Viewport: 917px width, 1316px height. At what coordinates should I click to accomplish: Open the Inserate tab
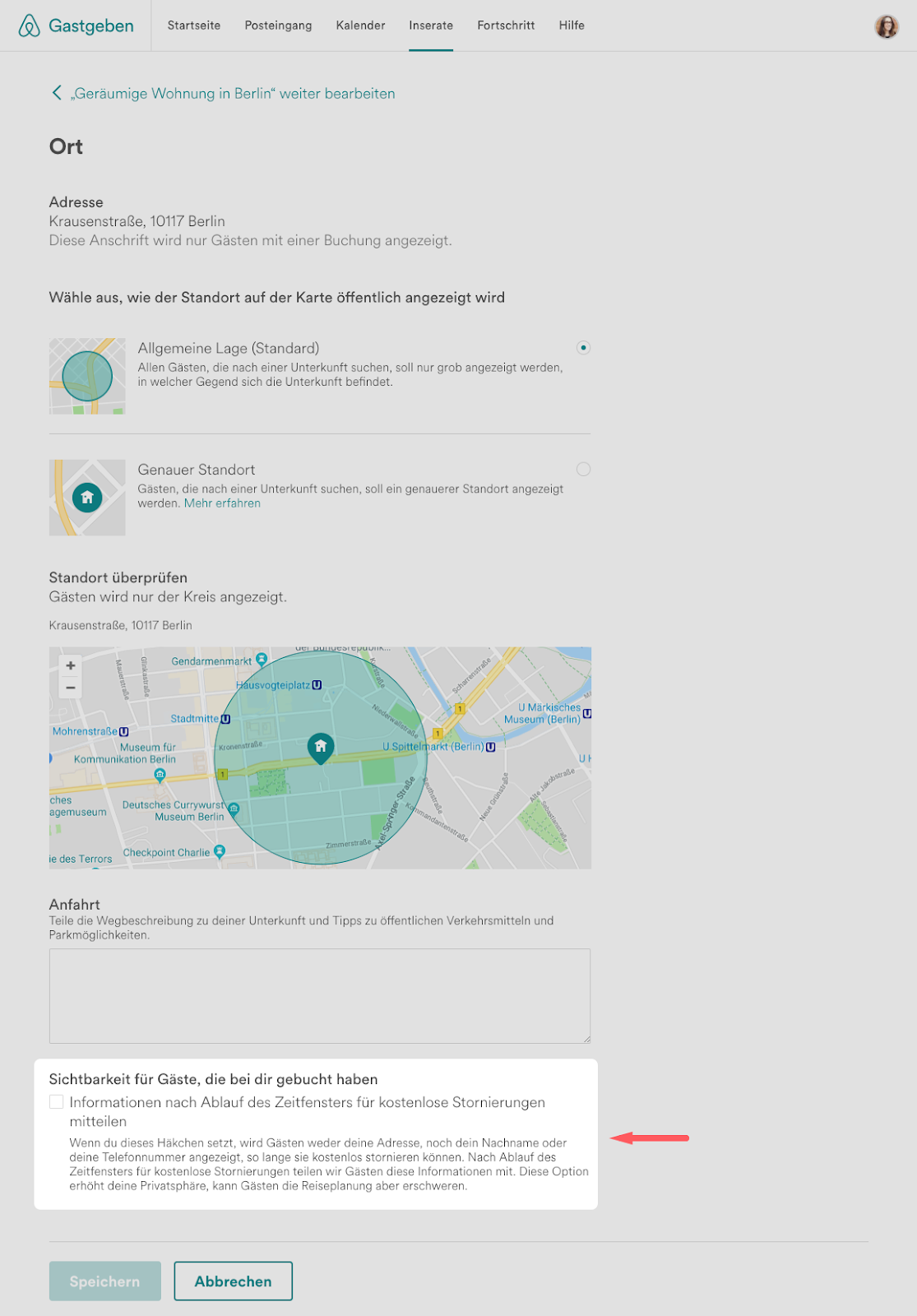coord(431,25)
